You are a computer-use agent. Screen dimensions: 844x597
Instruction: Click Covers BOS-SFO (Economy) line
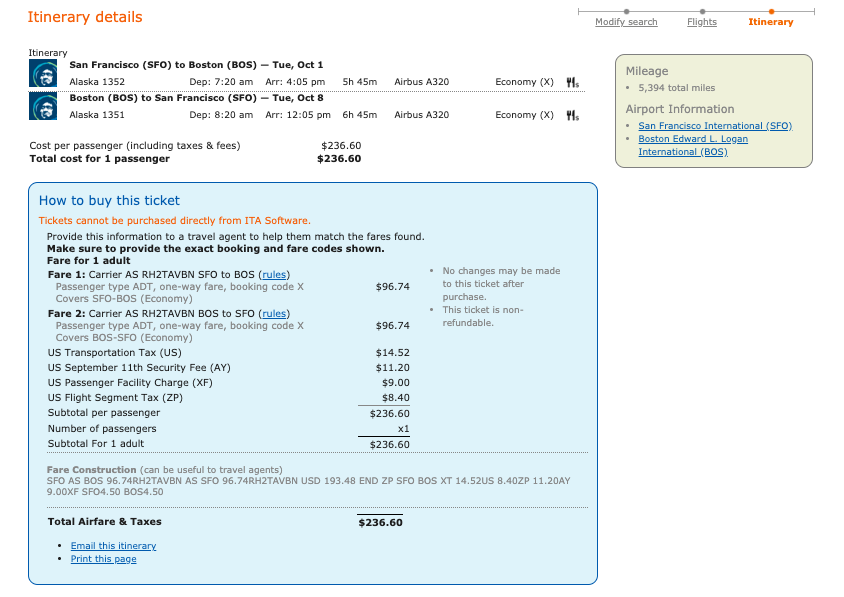[124, 338]
